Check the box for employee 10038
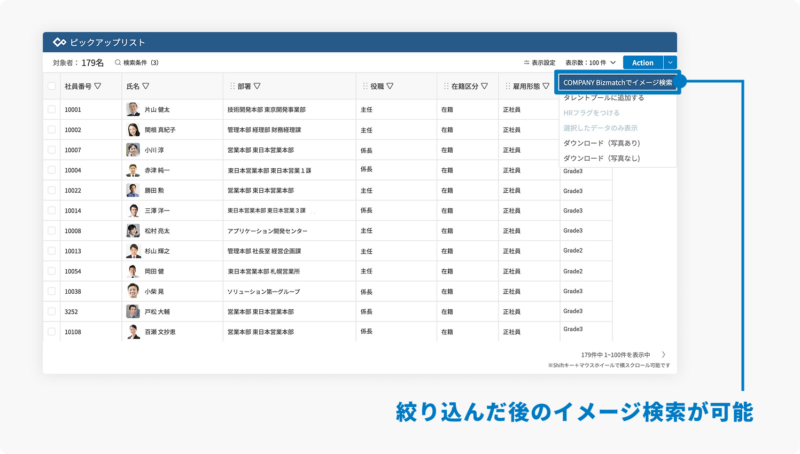 [52, 291]
